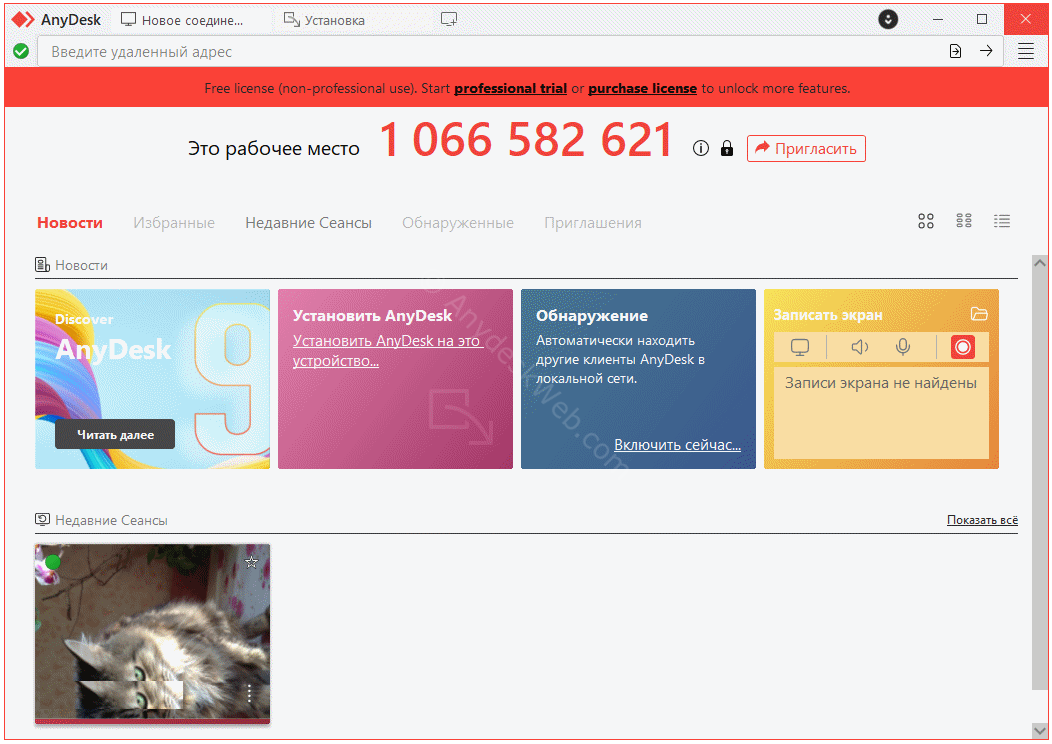Start screen recording with red record button

(962, 348)
